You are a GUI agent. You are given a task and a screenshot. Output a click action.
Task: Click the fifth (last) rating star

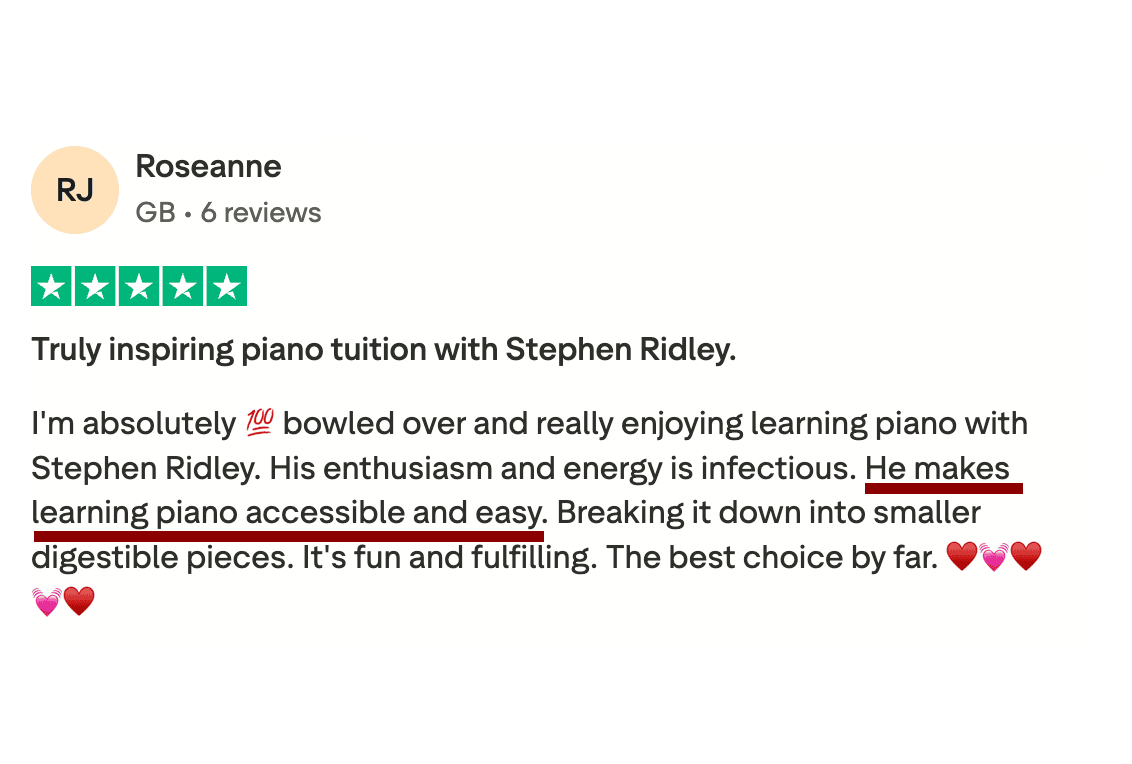point(227,287)
